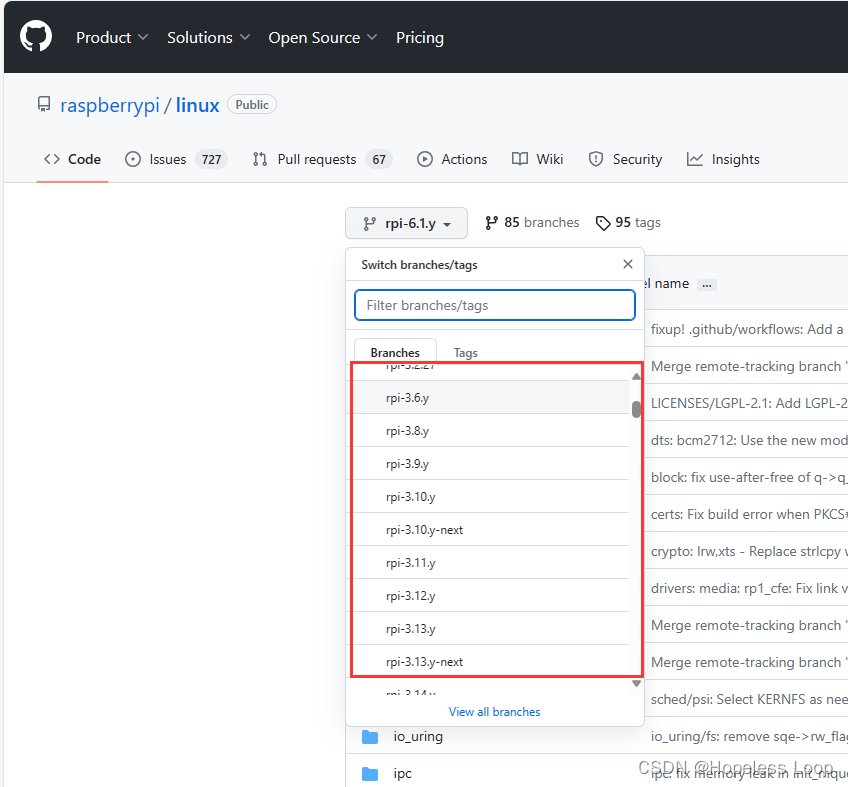Open commit 'fixup! .github/workflows: Add a'
Viewport: 848px width, 787px height.
tap(747, 329)
